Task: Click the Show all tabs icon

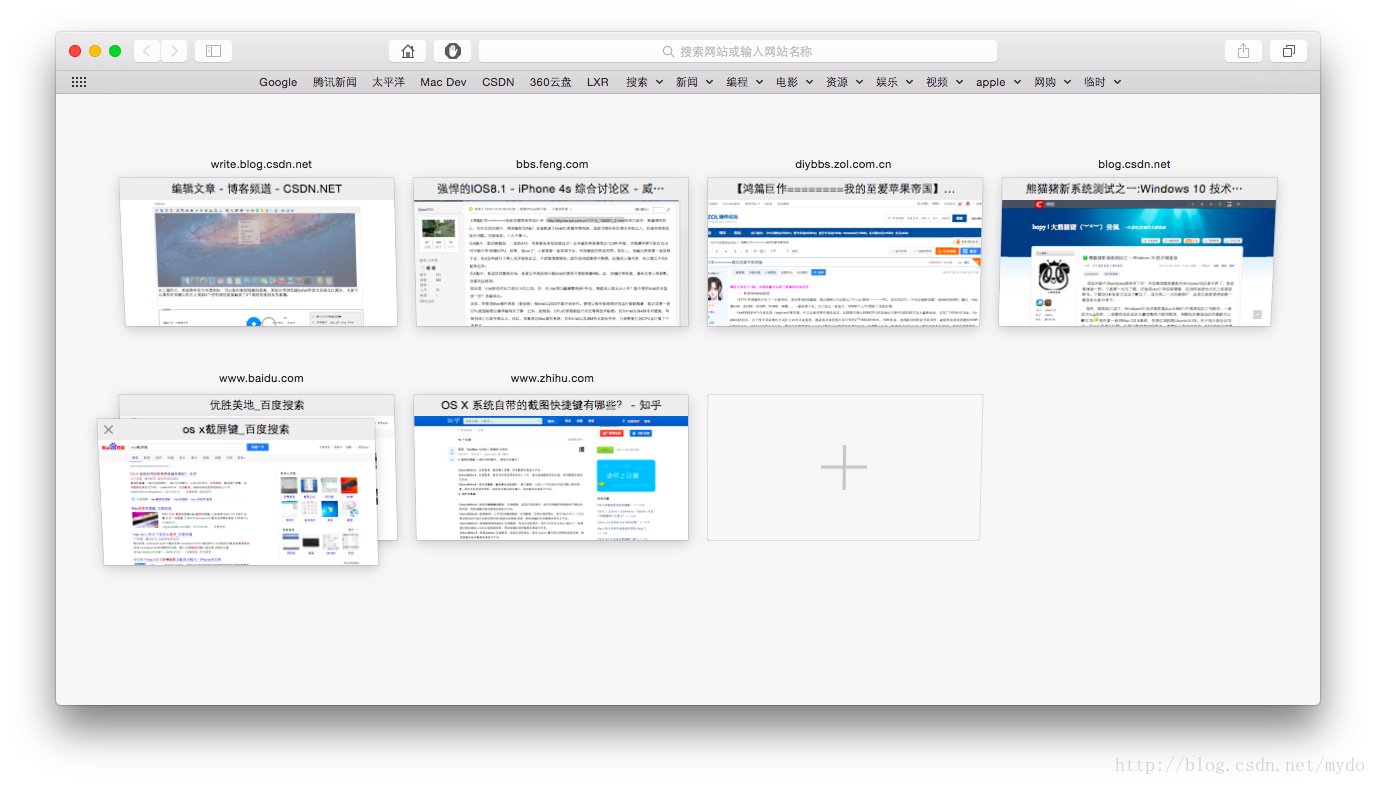Action: [x=1288, y=51]
